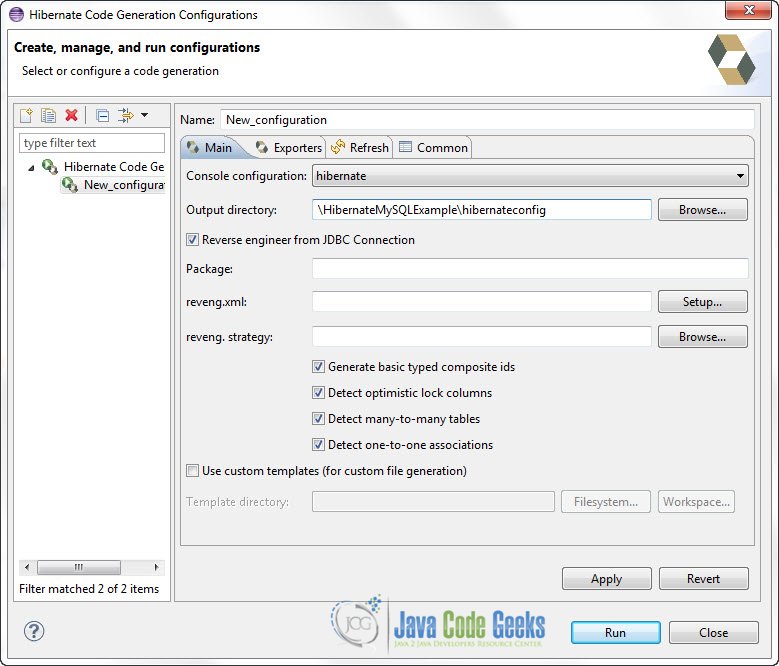
Task: Click the type filter text field
Action: (x=92, y=143)
